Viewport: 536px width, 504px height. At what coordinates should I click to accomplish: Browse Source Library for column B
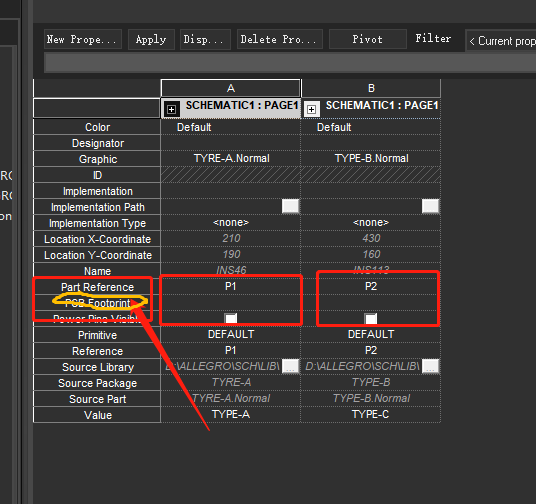(x=430, y=366)
